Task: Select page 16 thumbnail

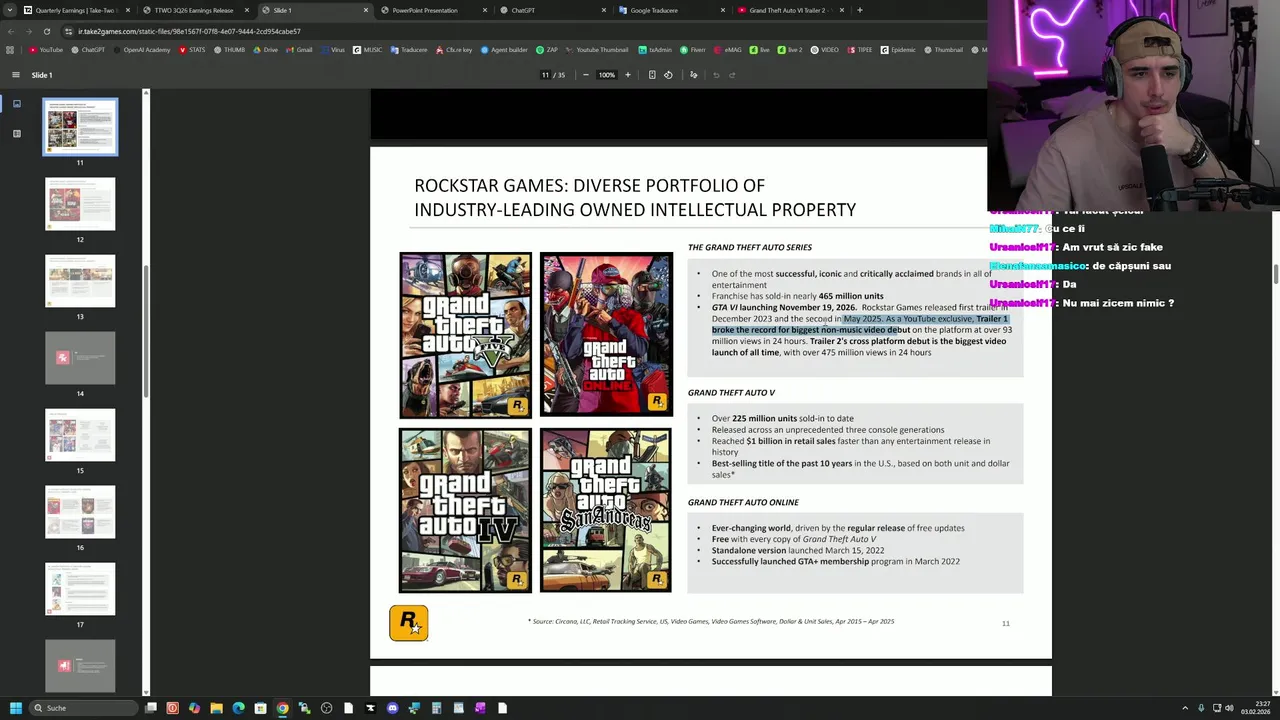Action: (80, 512)
